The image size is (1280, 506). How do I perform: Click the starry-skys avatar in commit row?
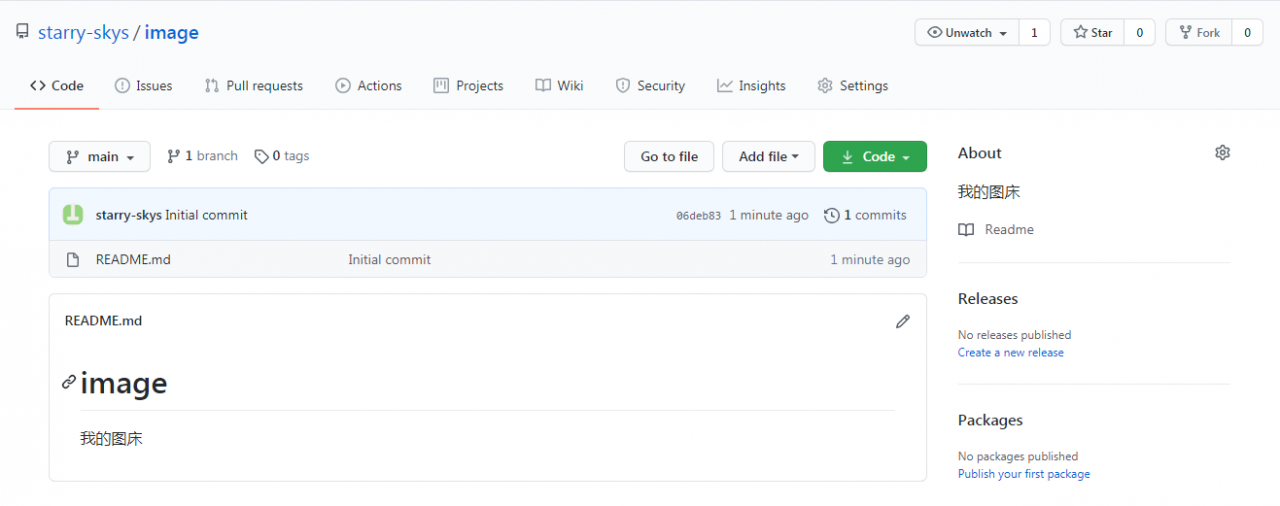[x=73, y=215]
